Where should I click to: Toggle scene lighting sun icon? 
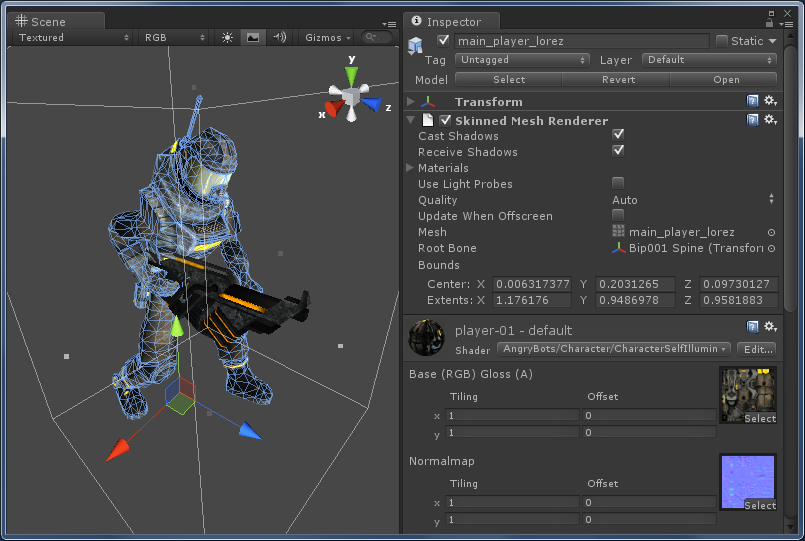coord(227,38)
